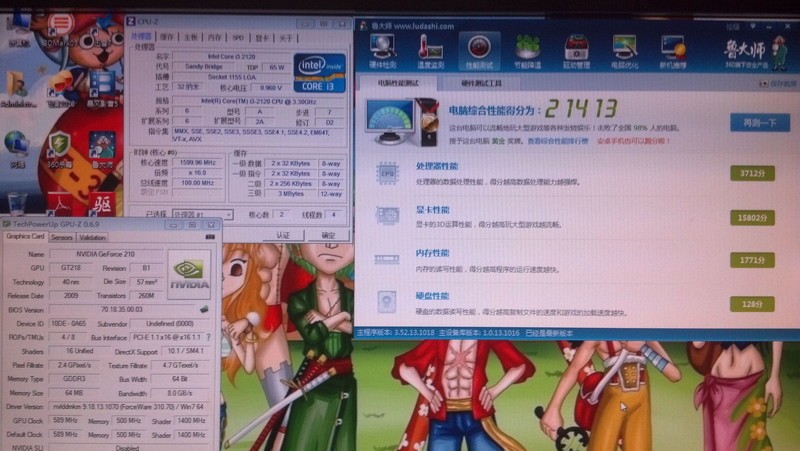The image size is (800, 451).
Task: Click the 认证 button in CPU-Z
Action: pyautogui.click(x=283, y=235)
